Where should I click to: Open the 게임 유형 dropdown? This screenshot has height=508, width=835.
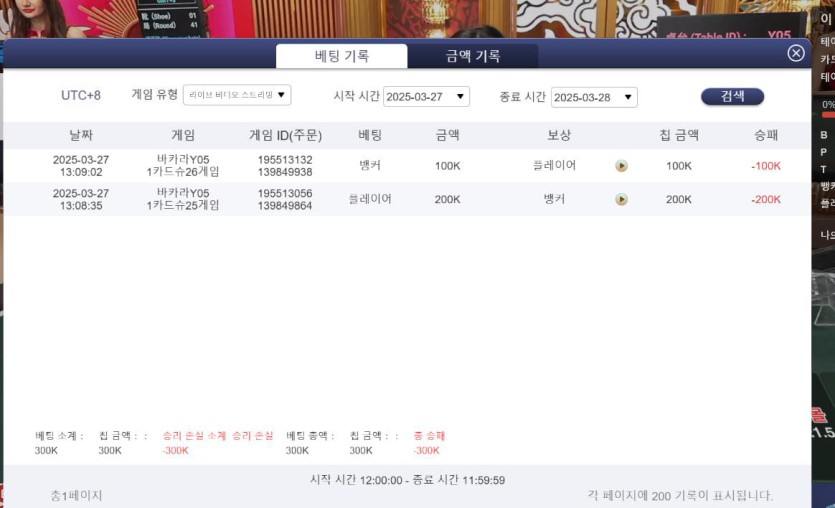tap(237, 95)
